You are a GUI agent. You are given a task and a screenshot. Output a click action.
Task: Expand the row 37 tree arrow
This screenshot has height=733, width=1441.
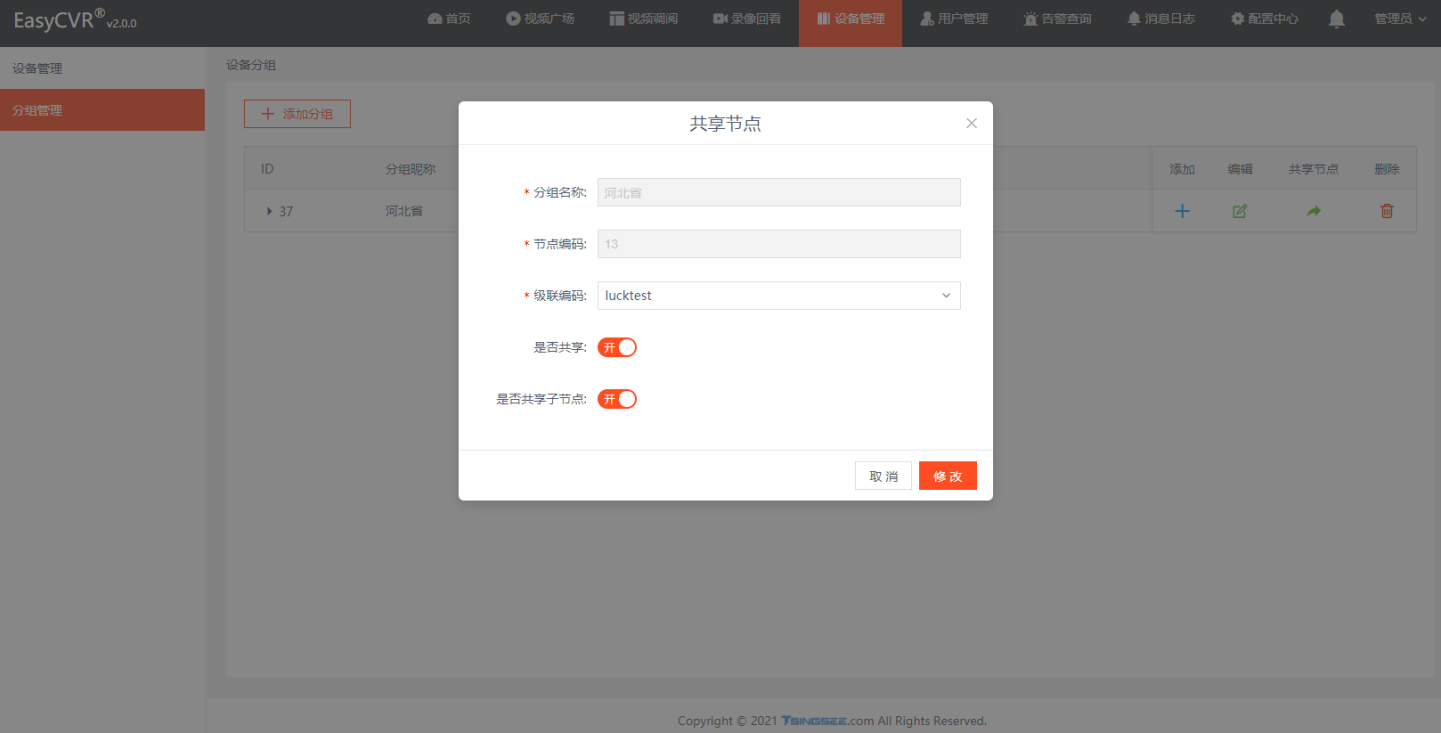coord(269,211)
